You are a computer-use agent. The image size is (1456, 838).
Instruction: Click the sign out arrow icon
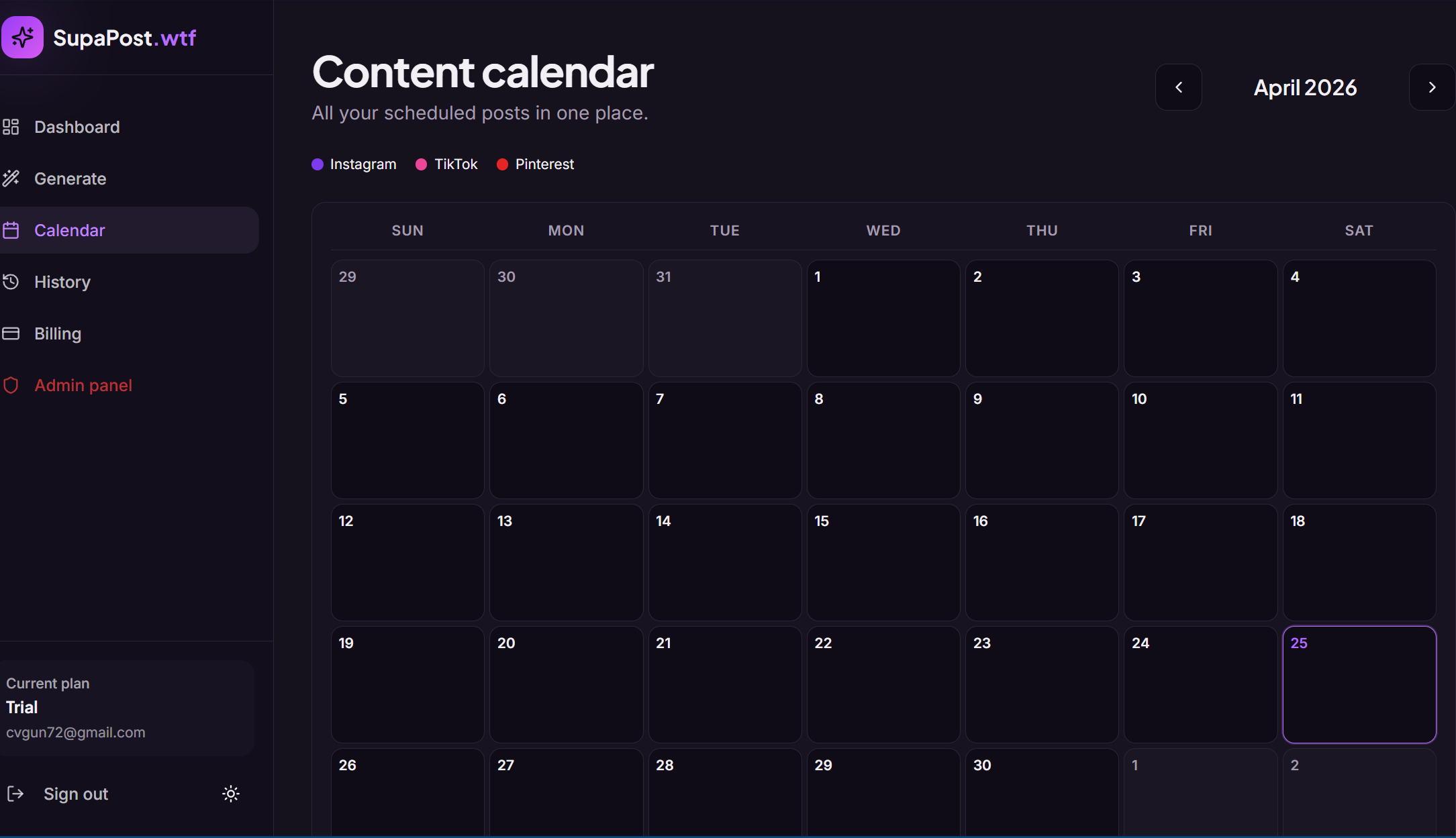coord(15,794)
